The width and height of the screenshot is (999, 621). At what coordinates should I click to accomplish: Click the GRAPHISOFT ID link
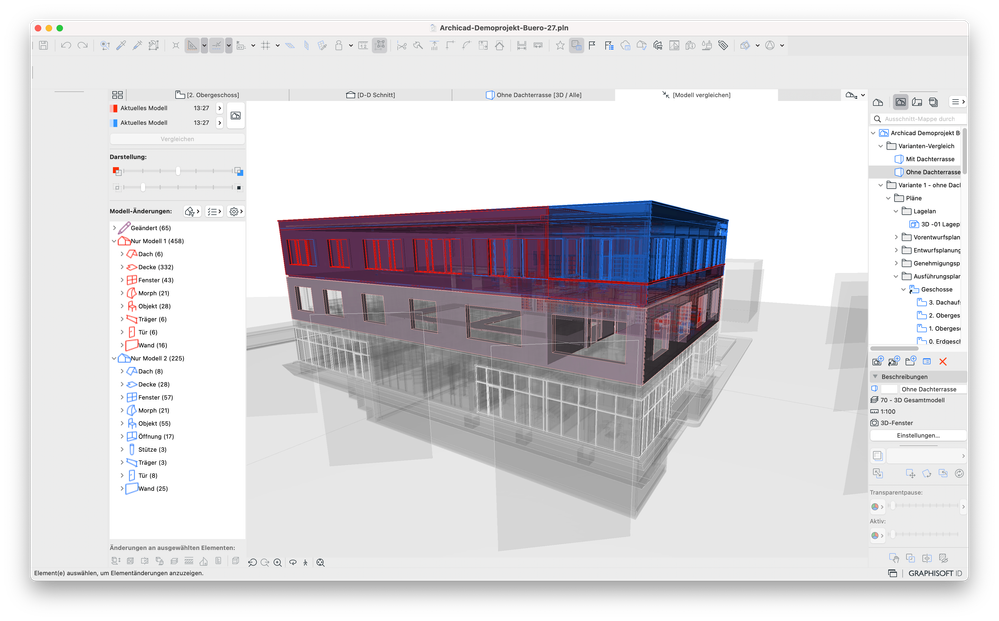tap(935, 574)
